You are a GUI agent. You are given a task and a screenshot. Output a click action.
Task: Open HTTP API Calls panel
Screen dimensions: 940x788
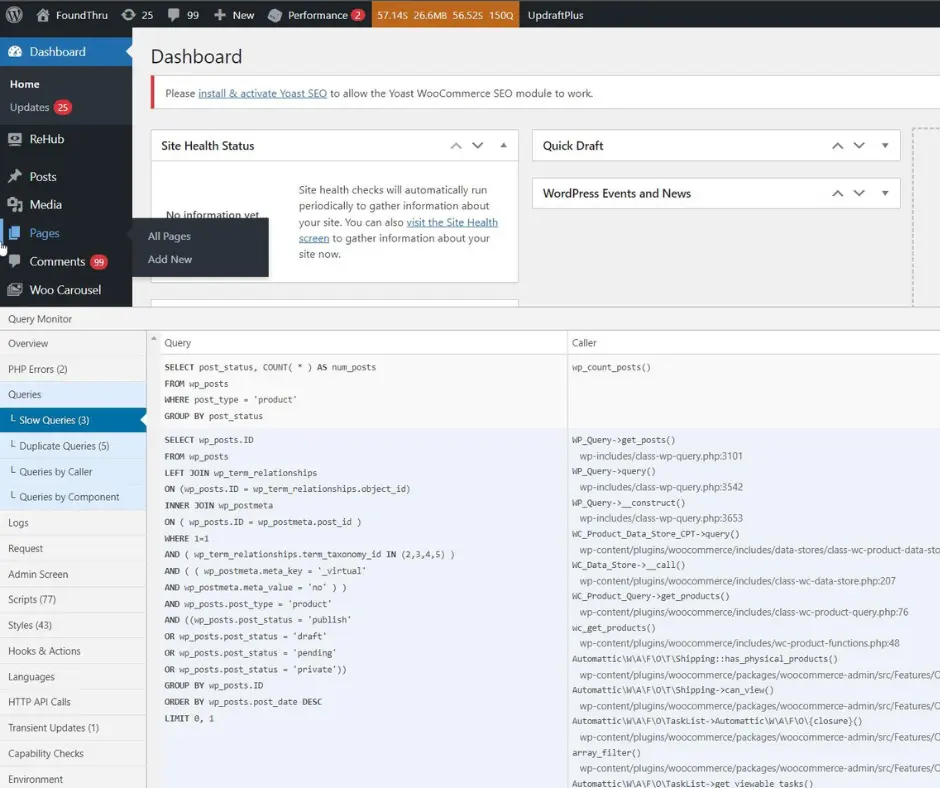[x=73, y=702]
